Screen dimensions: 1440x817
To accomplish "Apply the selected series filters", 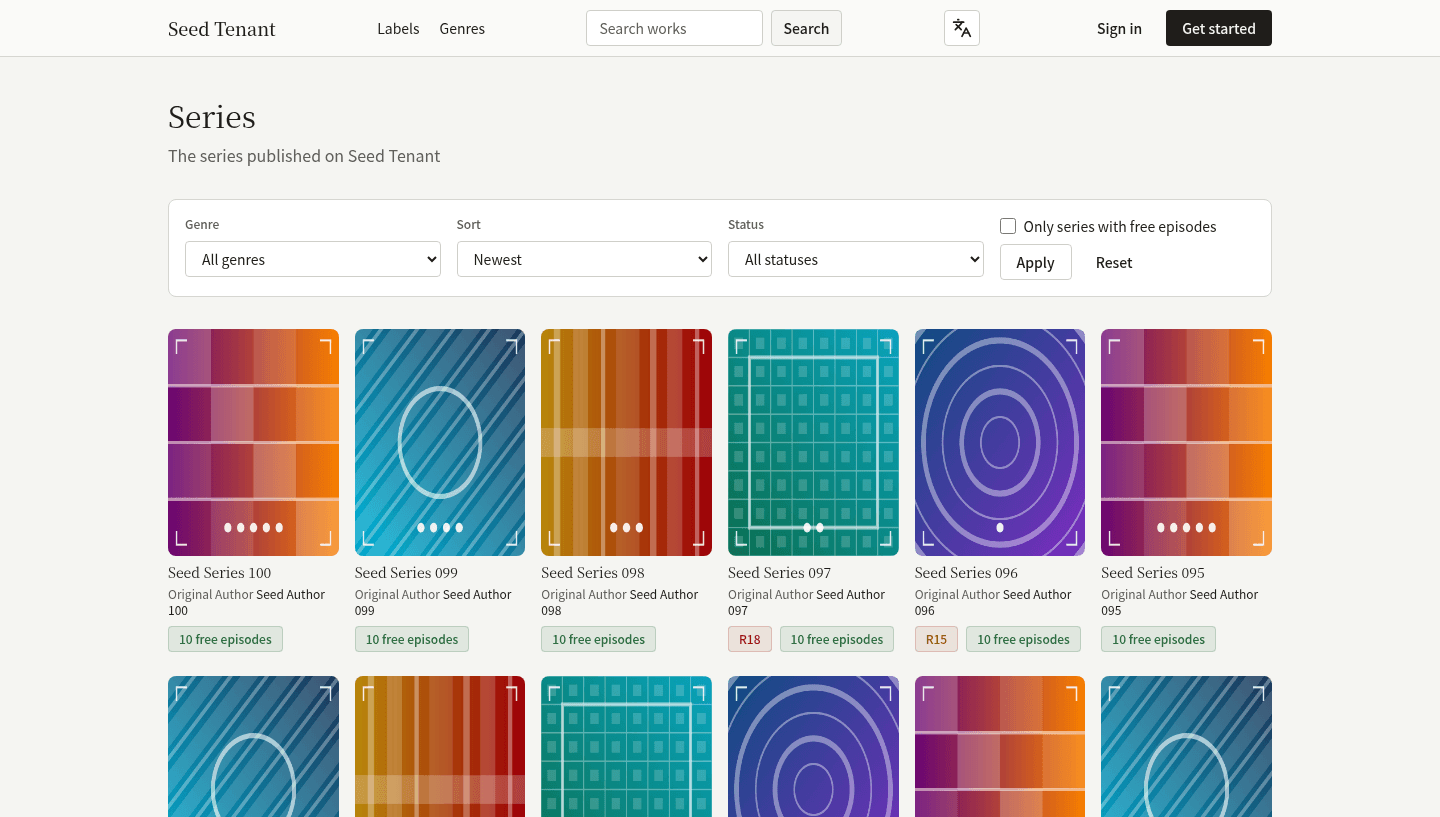I will click(1035, 262).
